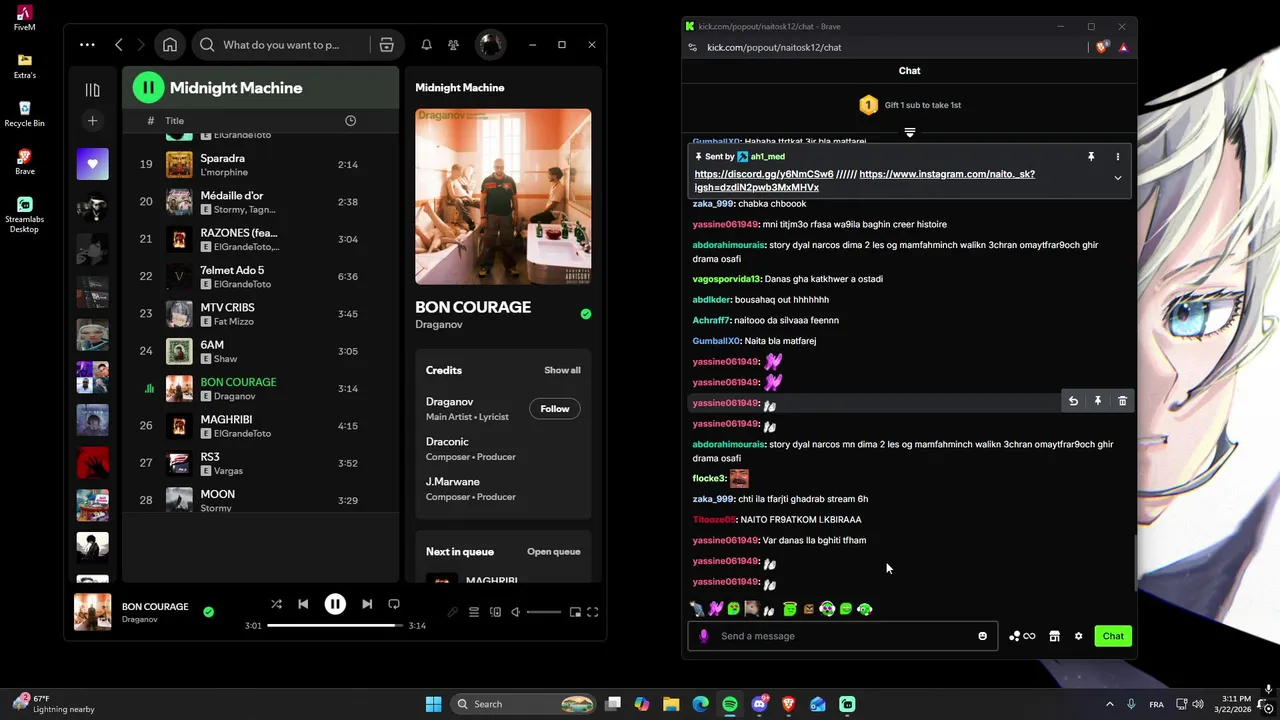Screen dimensions: 1280x720
Task: Click Show all in Credits
Action: pyautogui.click(x=562, y=370)
